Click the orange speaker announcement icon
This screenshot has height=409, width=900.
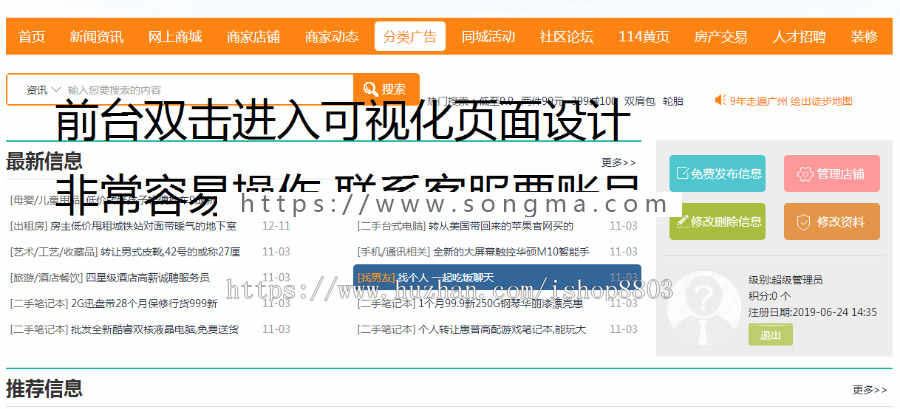720,100
